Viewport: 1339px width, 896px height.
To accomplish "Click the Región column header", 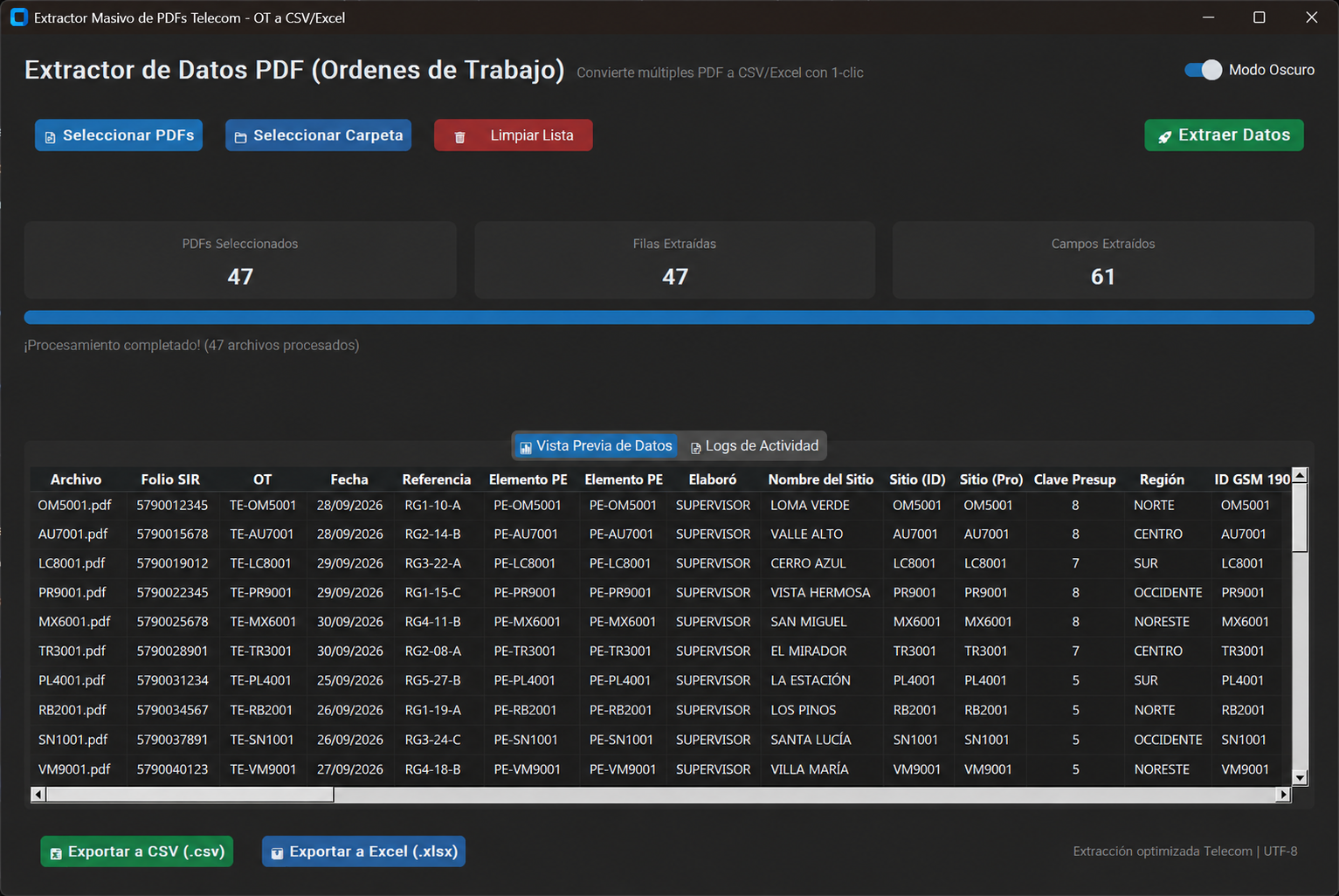I will pos(1162,479).
